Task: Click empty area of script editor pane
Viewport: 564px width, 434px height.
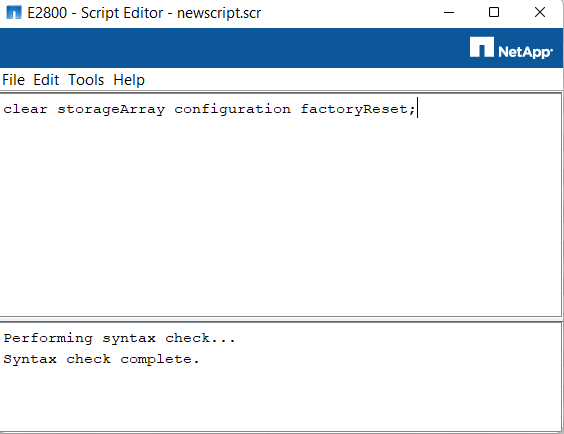Action: pyautogui.click(x=281, y=216)
